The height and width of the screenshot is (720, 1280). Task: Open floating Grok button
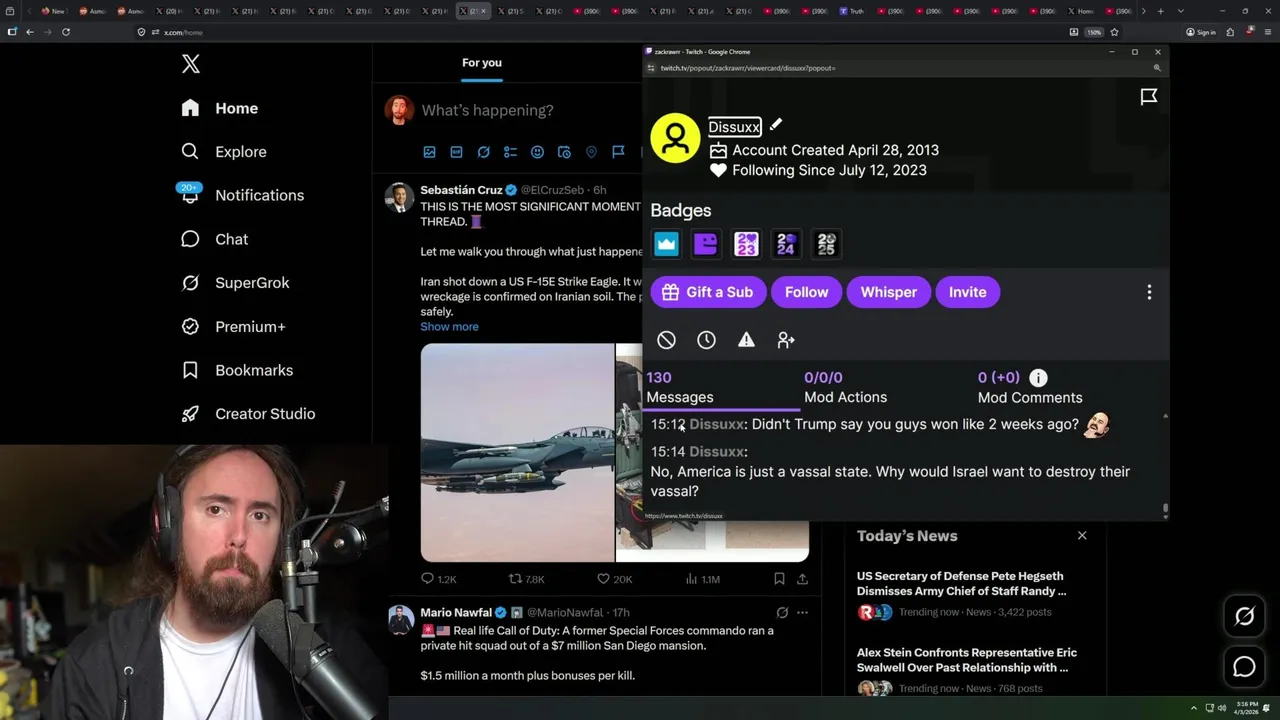click(1244, 617)
